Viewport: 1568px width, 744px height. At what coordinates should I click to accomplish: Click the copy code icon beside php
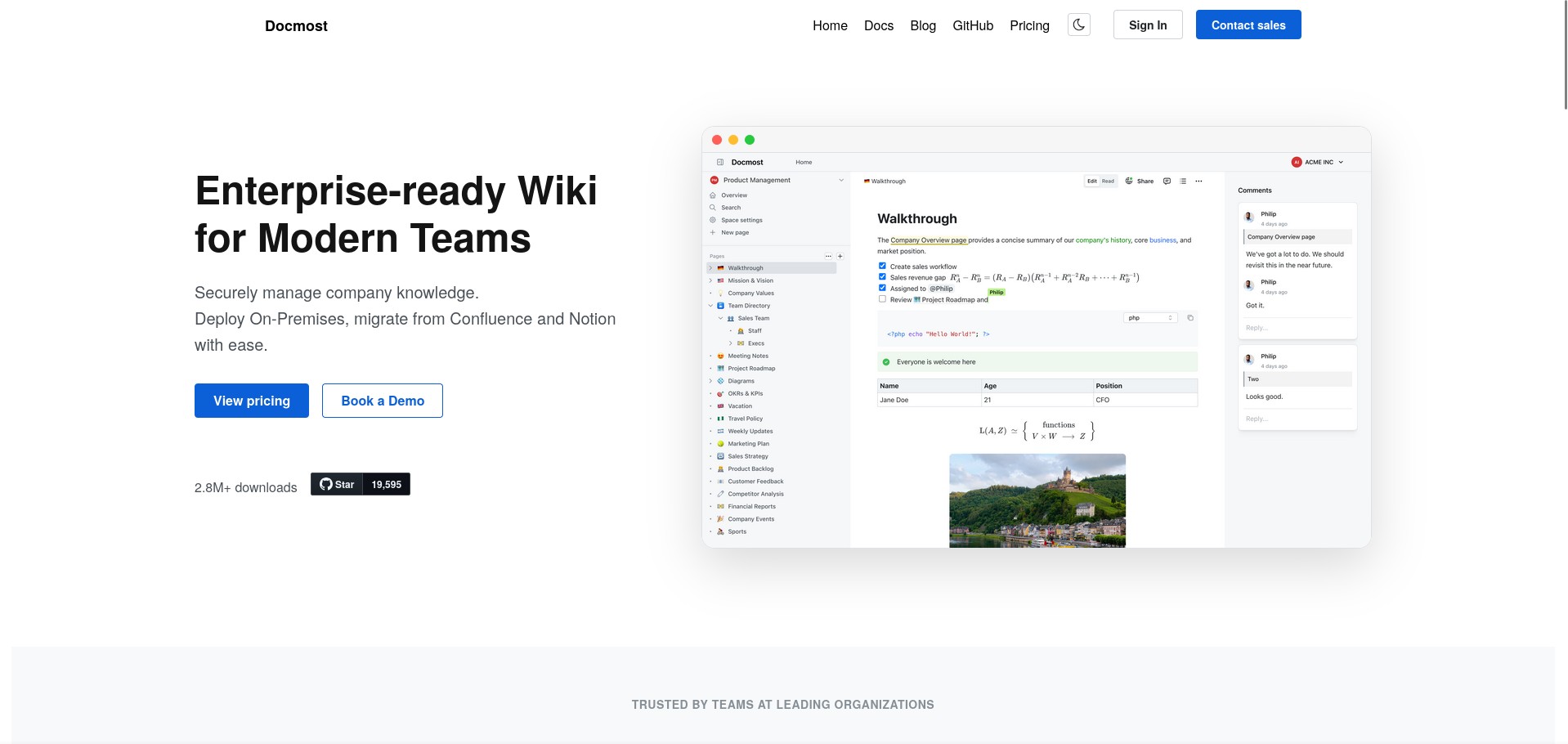tap(1190, 318)
